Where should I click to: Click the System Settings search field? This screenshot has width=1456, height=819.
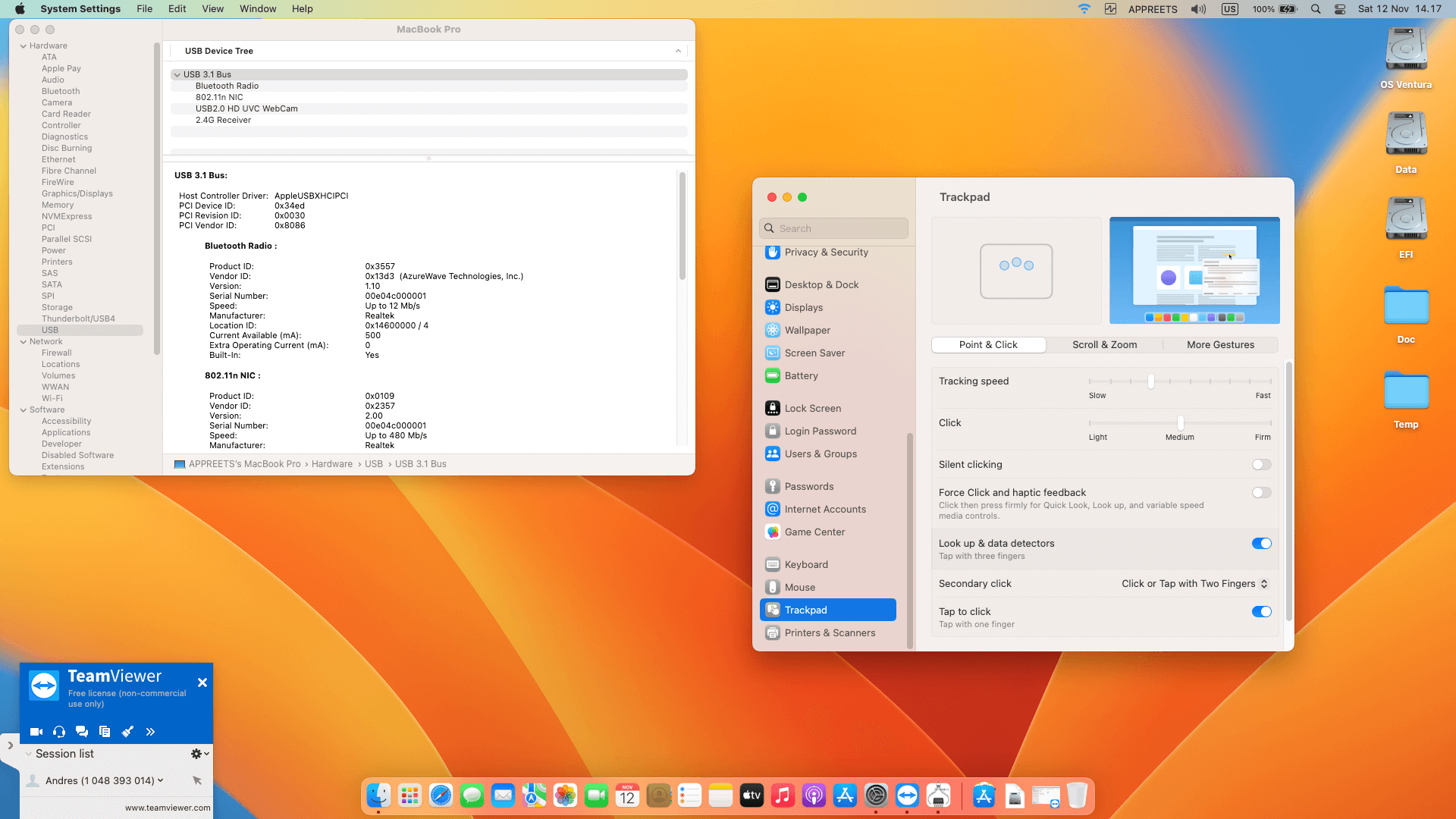click(x=833, y=228)
